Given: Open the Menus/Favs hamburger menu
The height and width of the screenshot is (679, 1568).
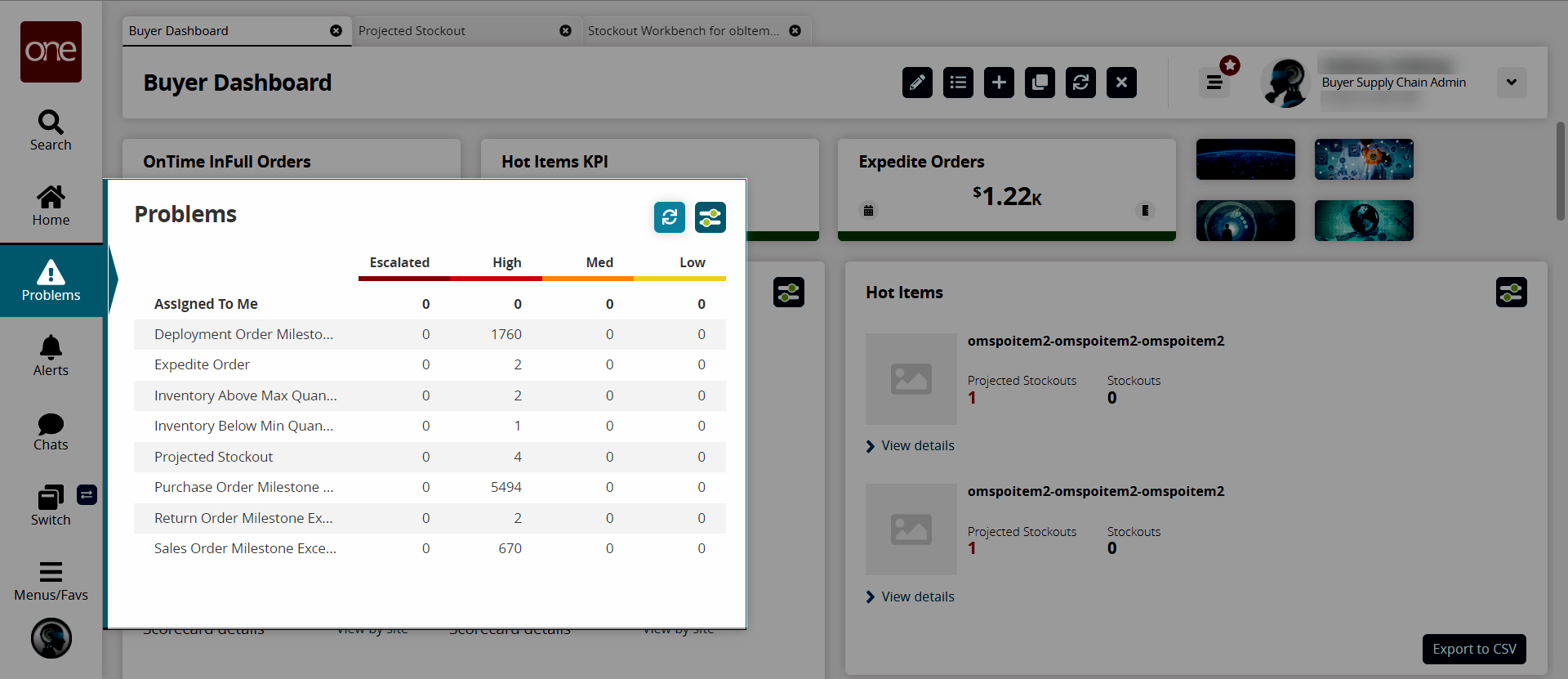Looking at the screenshot, I should click(x=51, y=581).
